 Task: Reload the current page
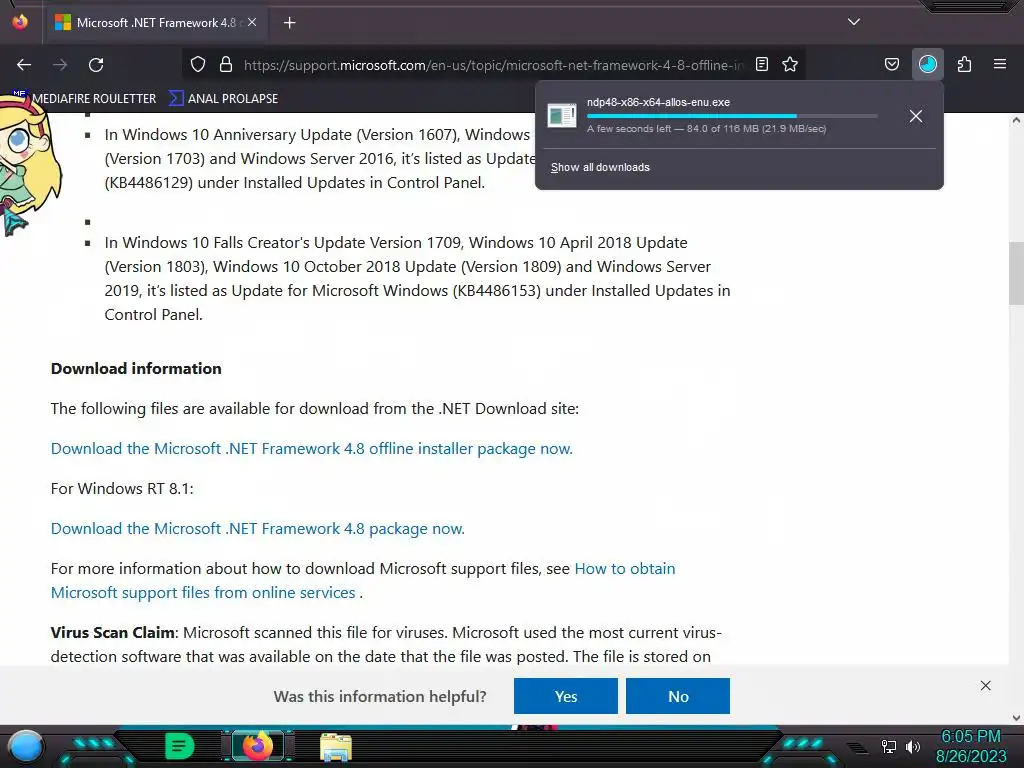pyautogui.click(x=96, y=65)
